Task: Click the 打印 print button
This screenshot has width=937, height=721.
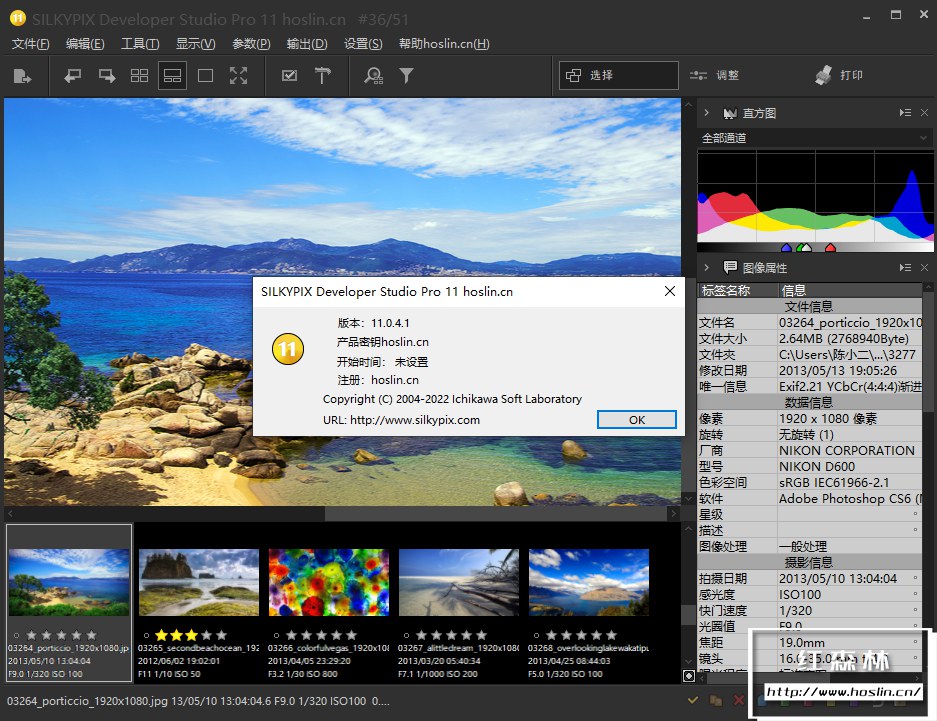Action: [838, 75]
